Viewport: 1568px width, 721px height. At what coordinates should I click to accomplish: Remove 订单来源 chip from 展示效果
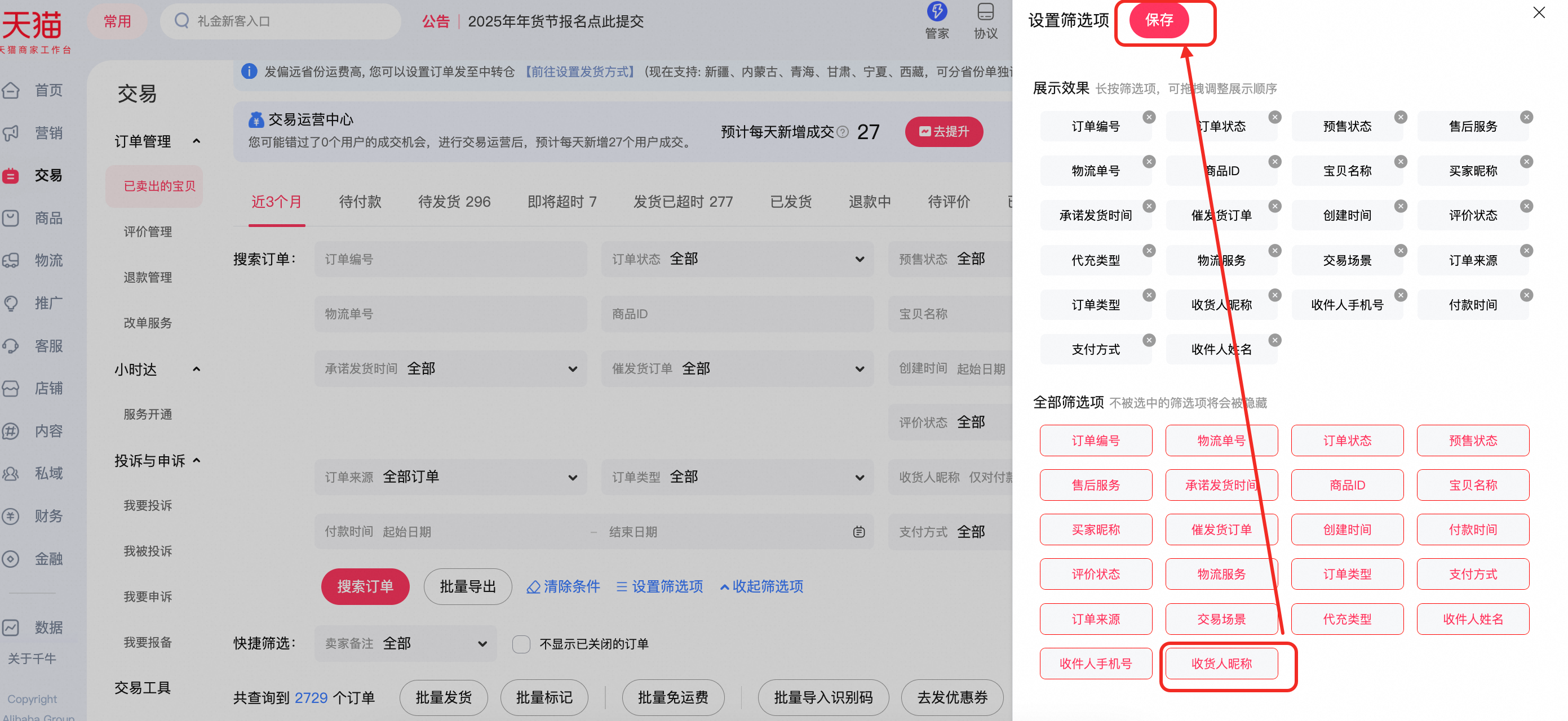[1526, 251]
